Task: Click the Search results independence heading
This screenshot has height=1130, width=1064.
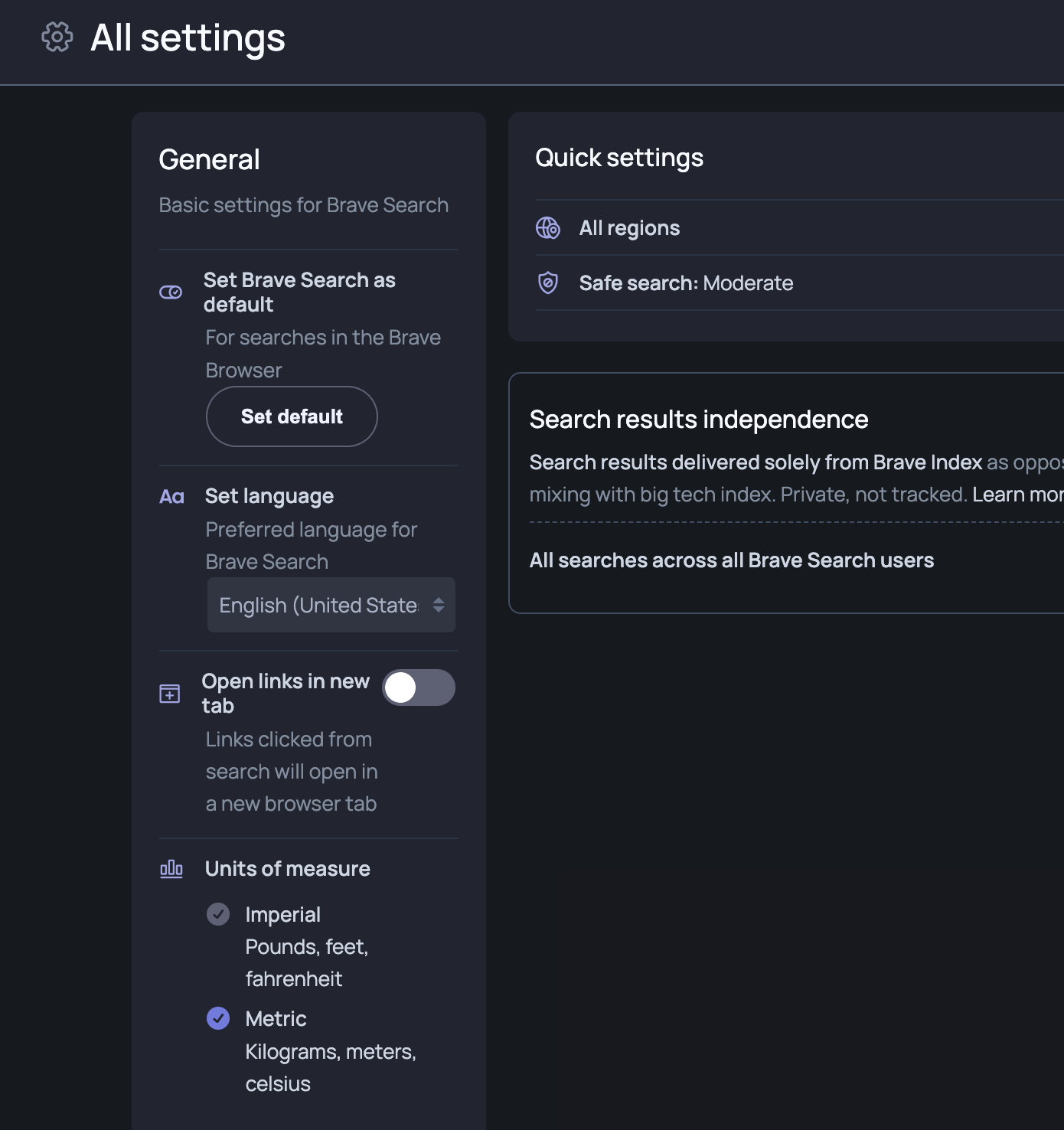Action: [698, 420]
